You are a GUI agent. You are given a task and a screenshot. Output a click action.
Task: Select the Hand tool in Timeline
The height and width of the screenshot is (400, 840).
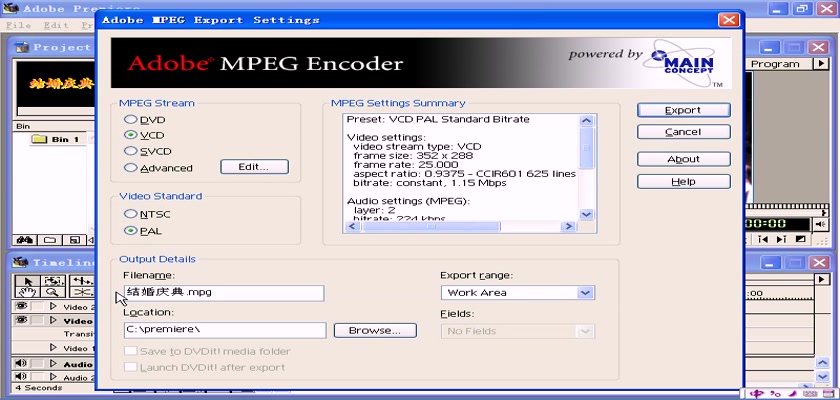click(x=28, y=292)
